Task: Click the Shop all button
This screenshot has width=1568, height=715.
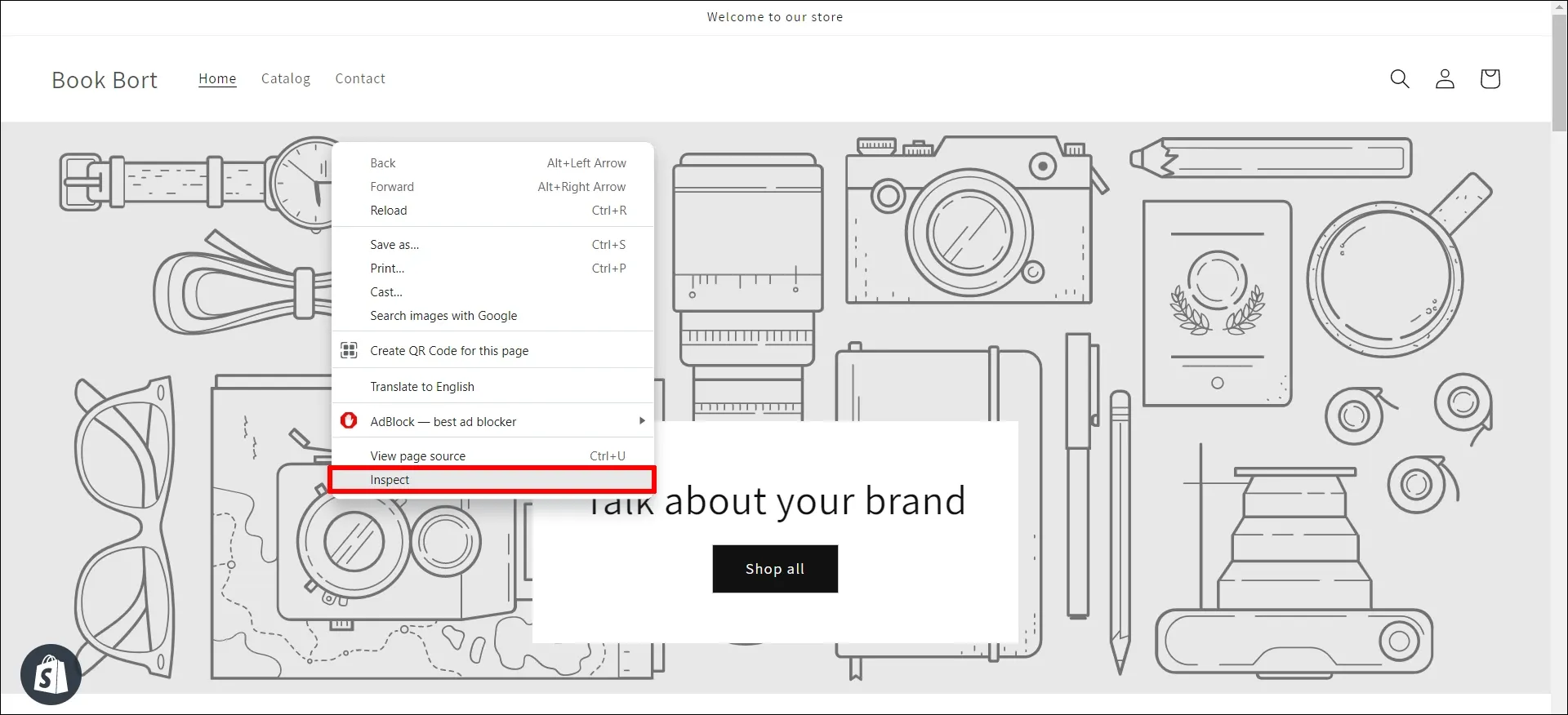Action: (775, 569)
